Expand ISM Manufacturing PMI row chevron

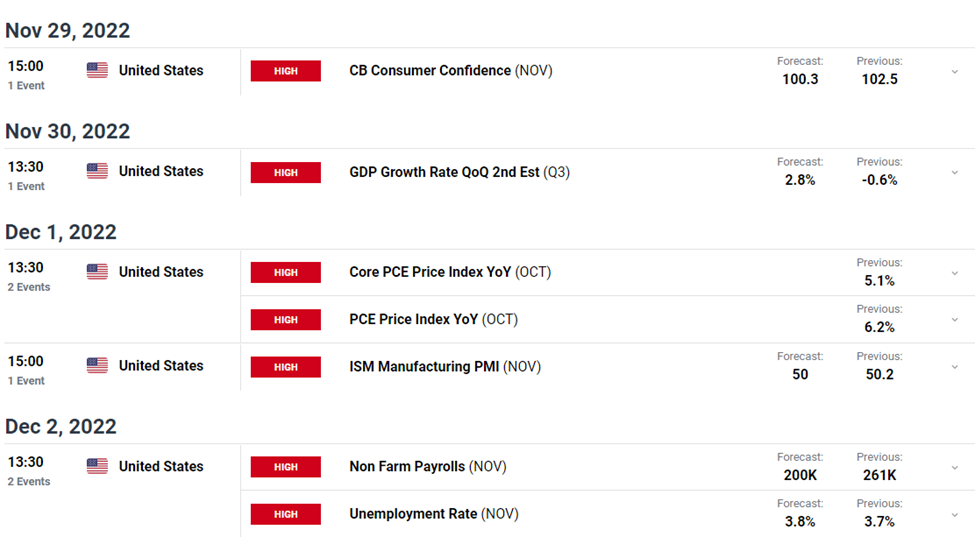954,367
